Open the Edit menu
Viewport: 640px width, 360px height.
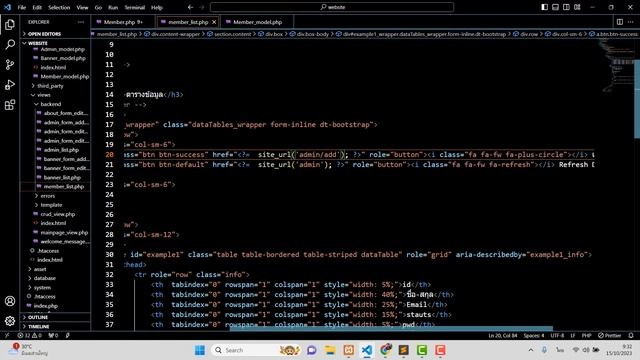tap(37, 7)
